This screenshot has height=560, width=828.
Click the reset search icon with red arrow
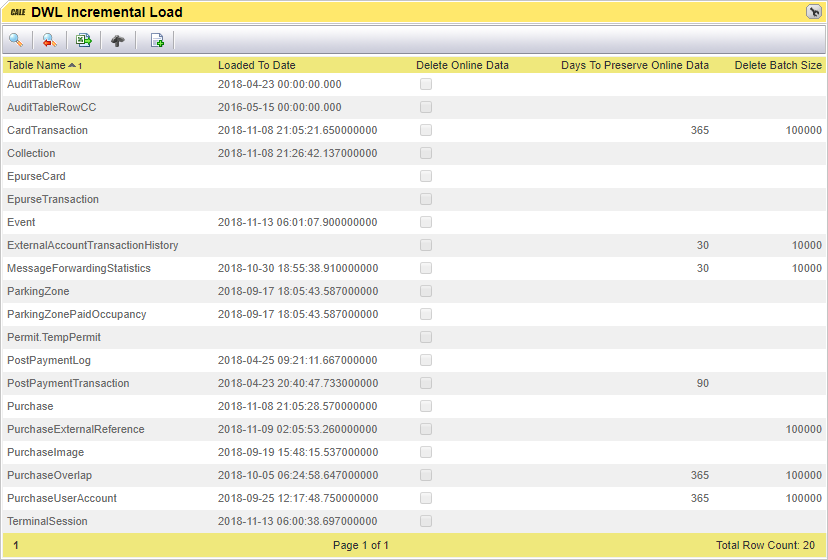(50, 40)
